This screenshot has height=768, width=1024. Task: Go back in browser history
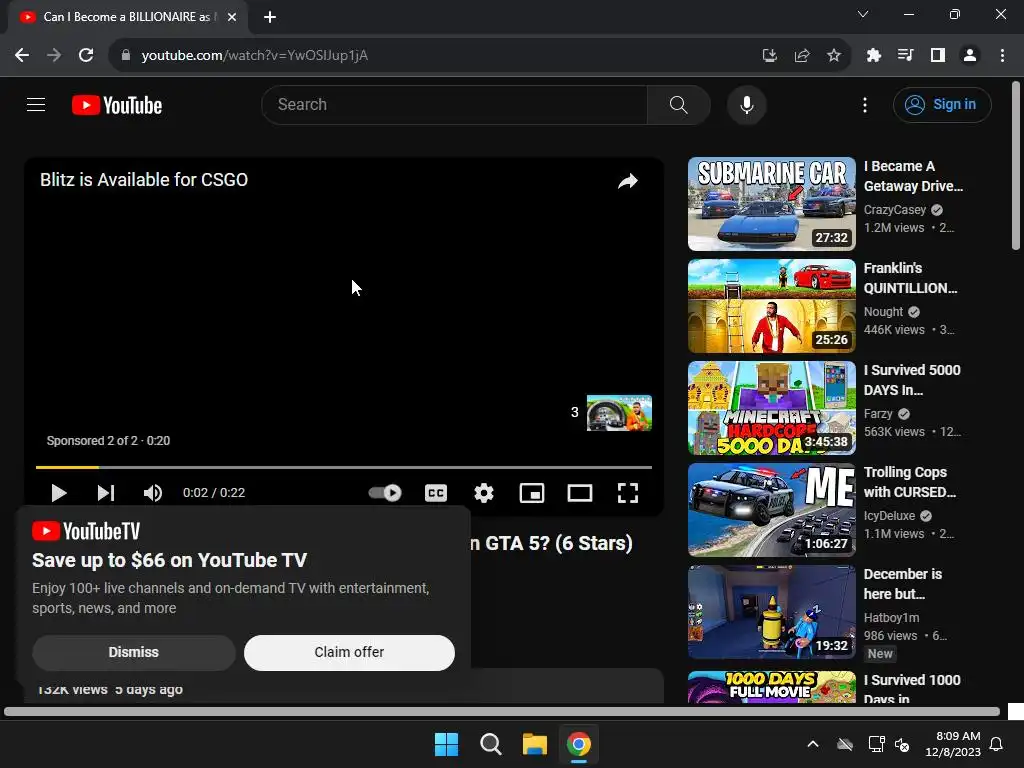(22, 56)
